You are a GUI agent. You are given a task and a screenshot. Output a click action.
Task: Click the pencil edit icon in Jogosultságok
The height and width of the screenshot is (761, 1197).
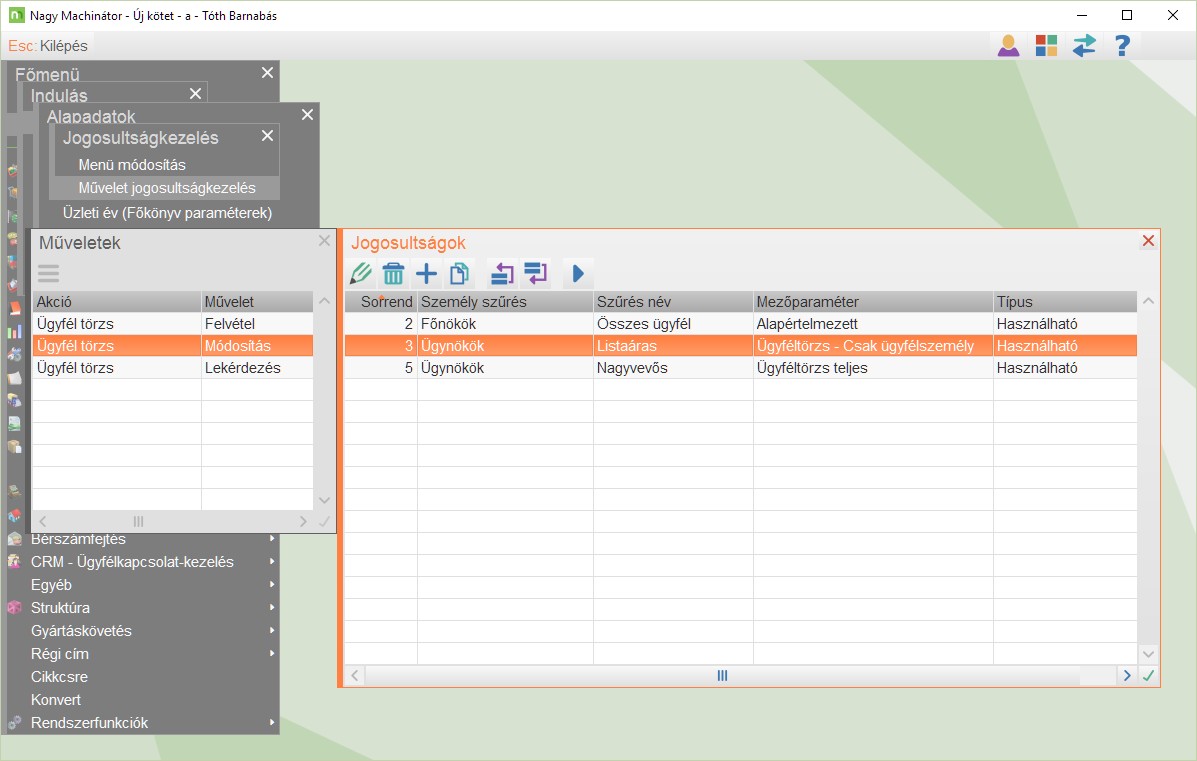[361, 273]
